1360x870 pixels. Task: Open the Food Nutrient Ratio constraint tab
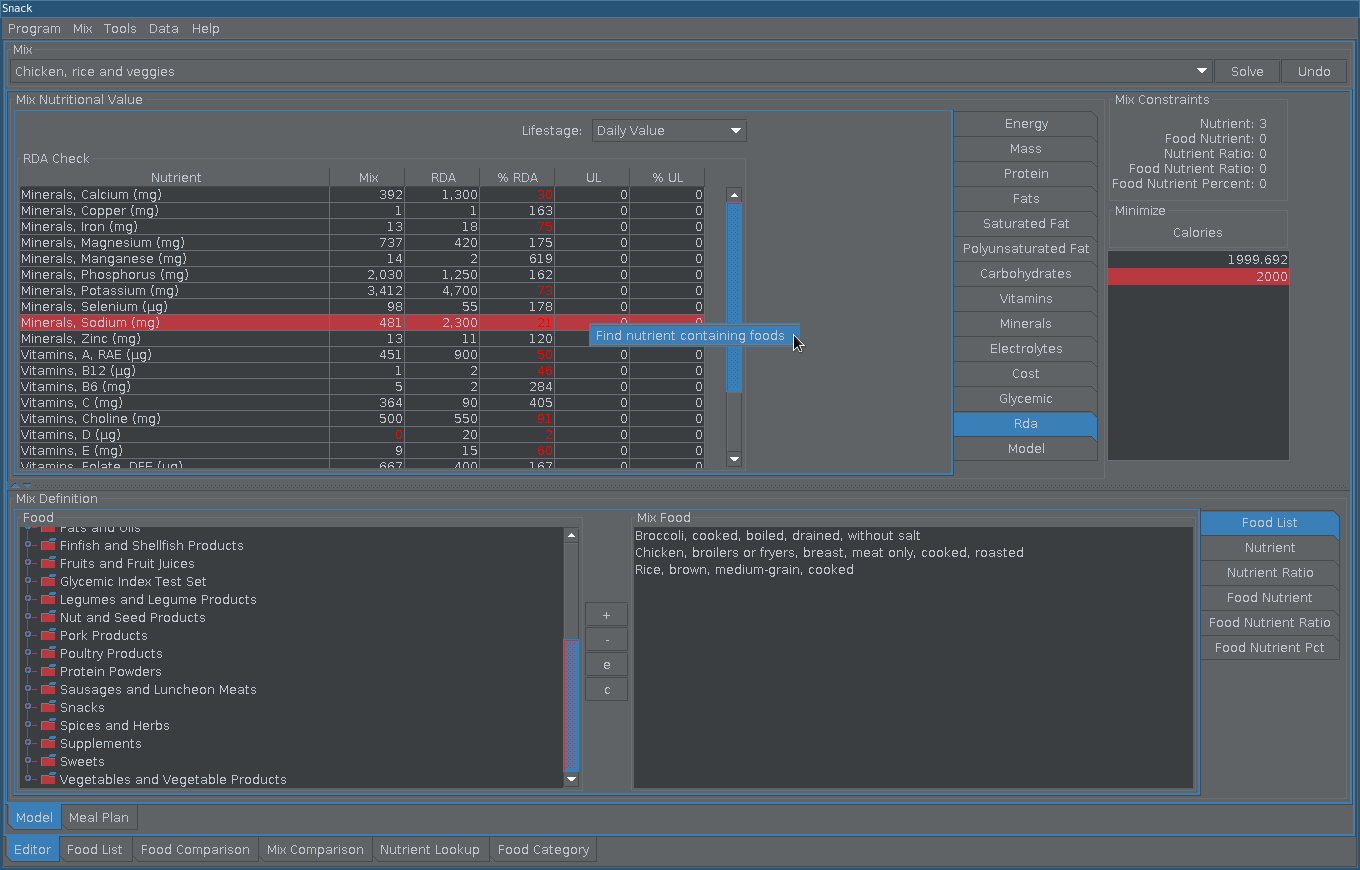click(x=1269, y=623)
